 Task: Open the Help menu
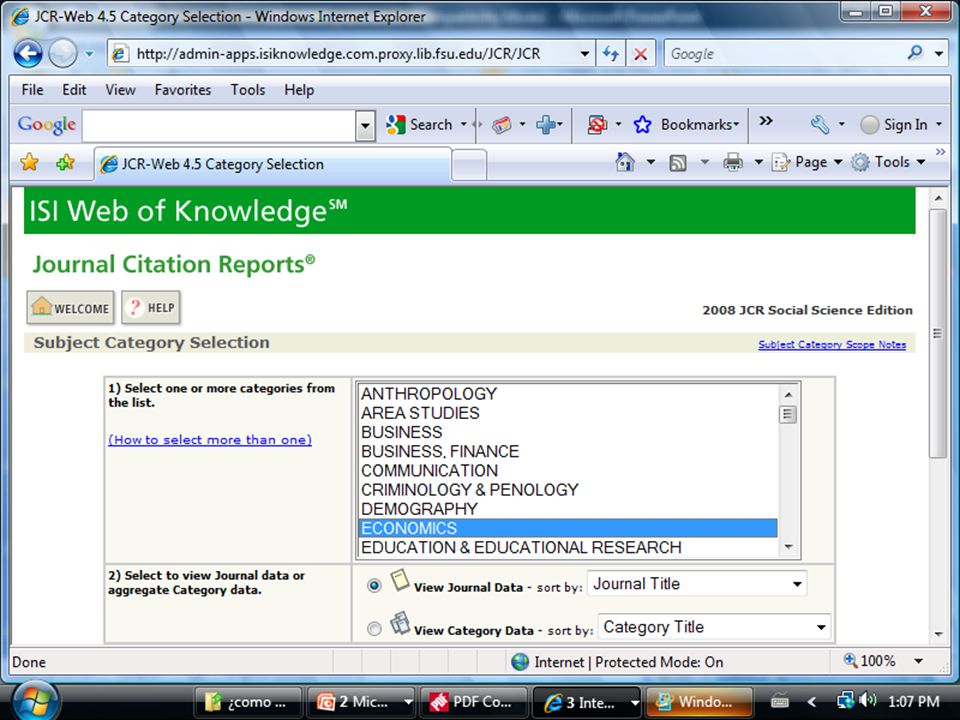[x=299, y=90]
